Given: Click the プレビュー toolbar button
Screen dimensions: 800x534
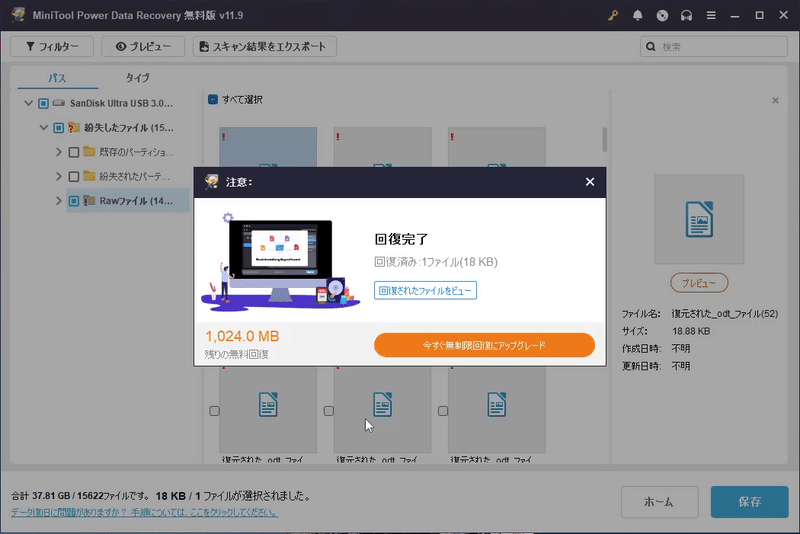Looking at the screenshot, I should click(143, 46).
